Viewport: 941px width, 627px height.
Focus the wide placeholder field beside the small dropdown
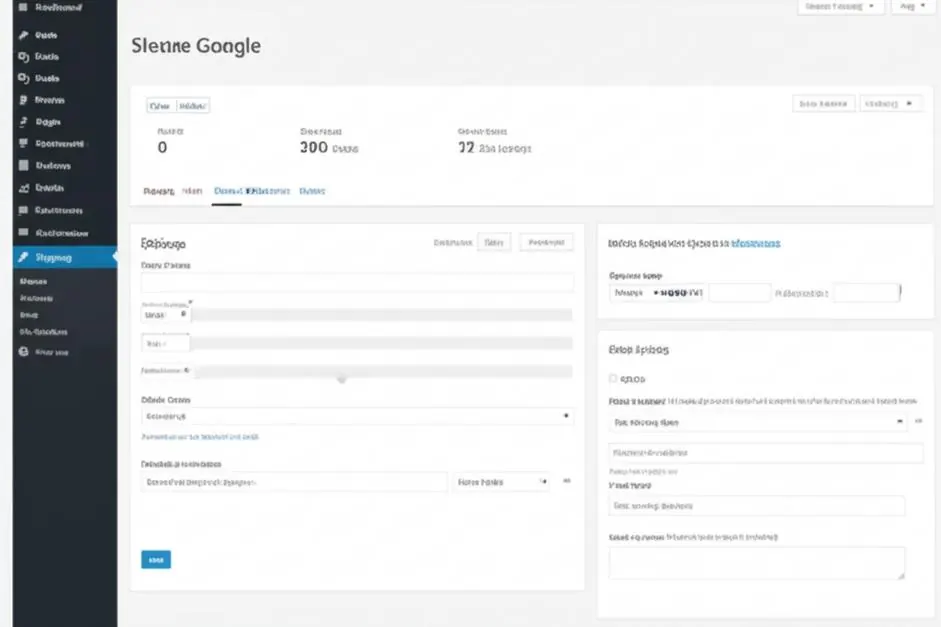(x=294, y=482)
